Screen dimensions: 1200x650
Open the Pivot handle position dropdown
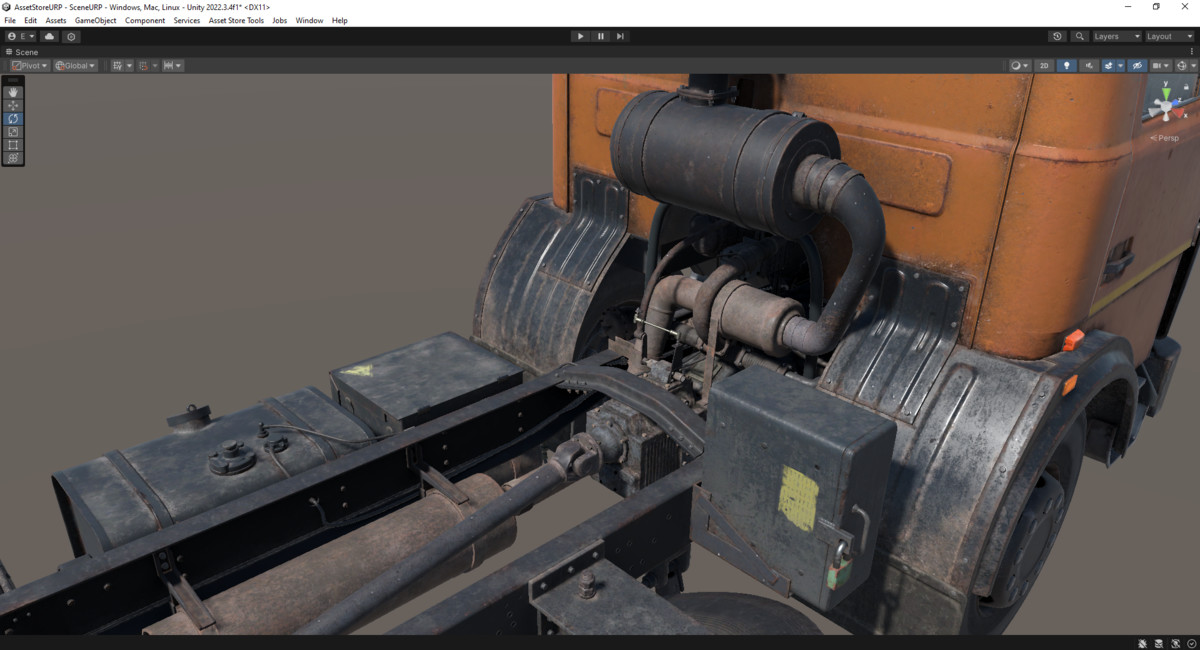point(28,65)
